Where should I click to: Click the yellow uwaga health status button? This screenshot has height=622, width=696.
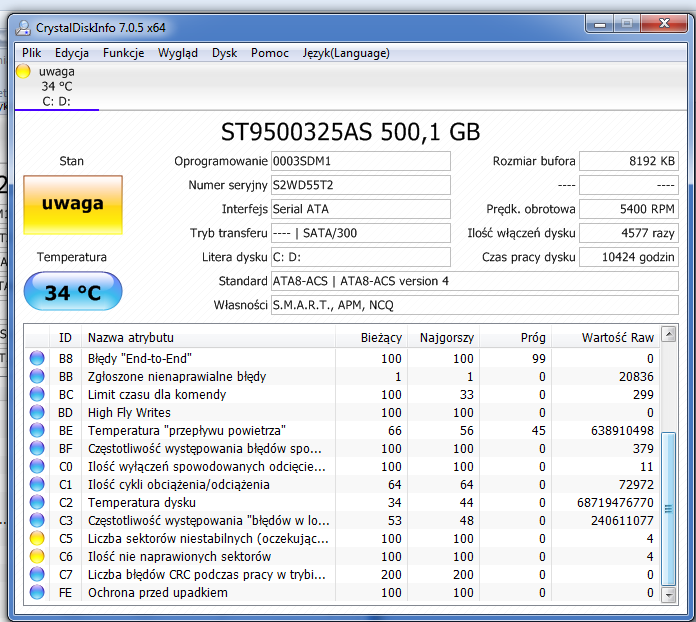(x=73, y=205)
